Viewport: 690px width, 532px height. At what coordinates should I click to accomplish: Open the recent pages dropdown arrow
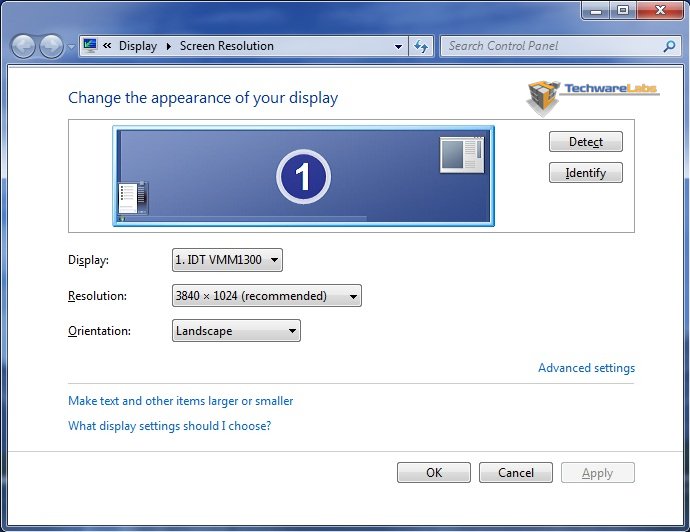coord(71,47)
